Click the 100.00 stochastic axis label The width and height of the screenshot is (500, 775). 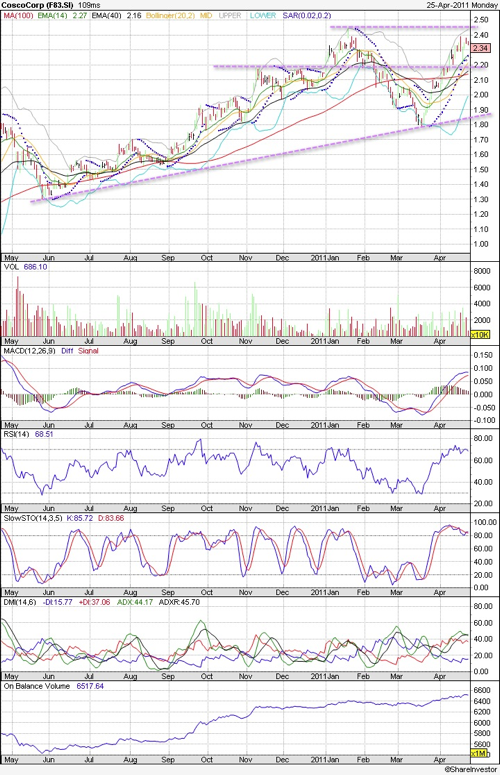point(485,522)
